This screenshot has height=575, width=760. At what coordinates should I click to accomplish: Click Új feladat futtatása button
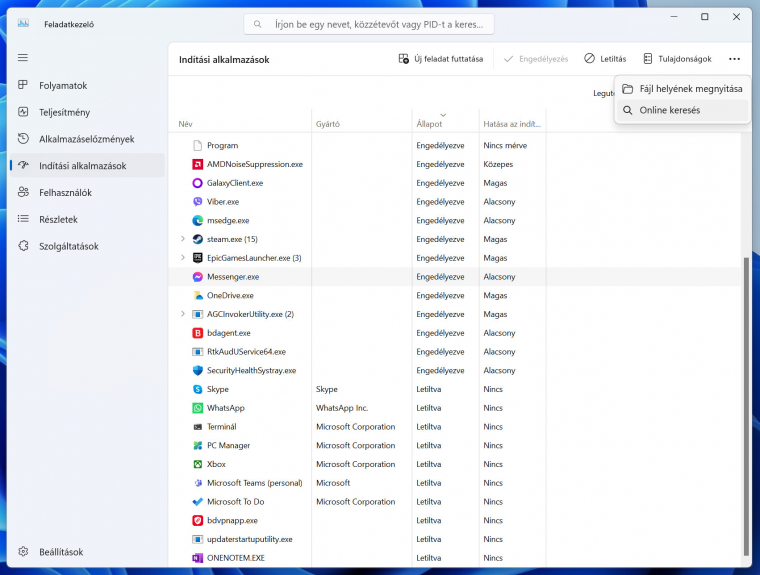click(x=441, y=59)
